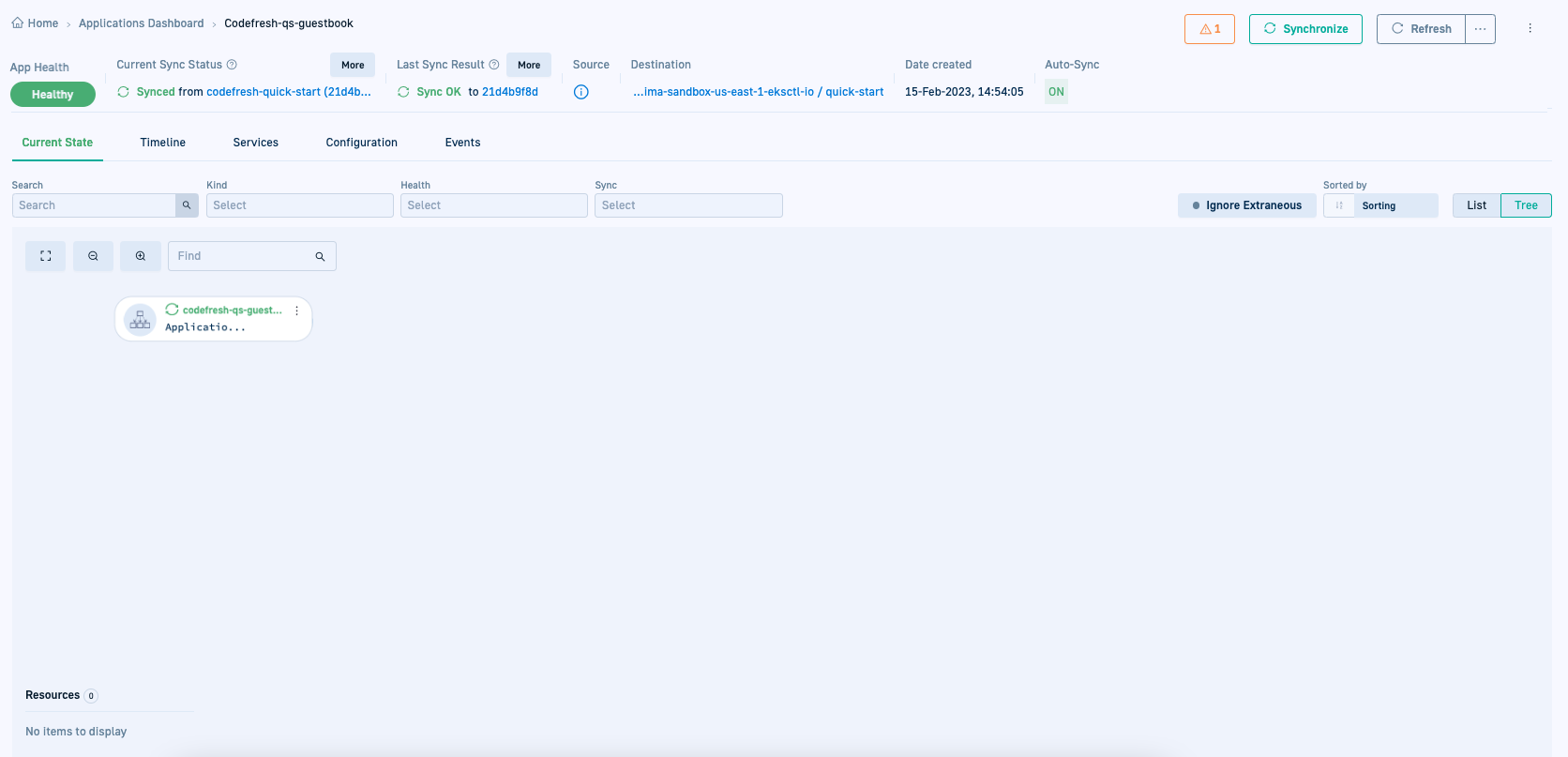This screenshot has width=1568, height=757.
Task: Open the Sync select dropdown
Action: click(x=688, y=205)
